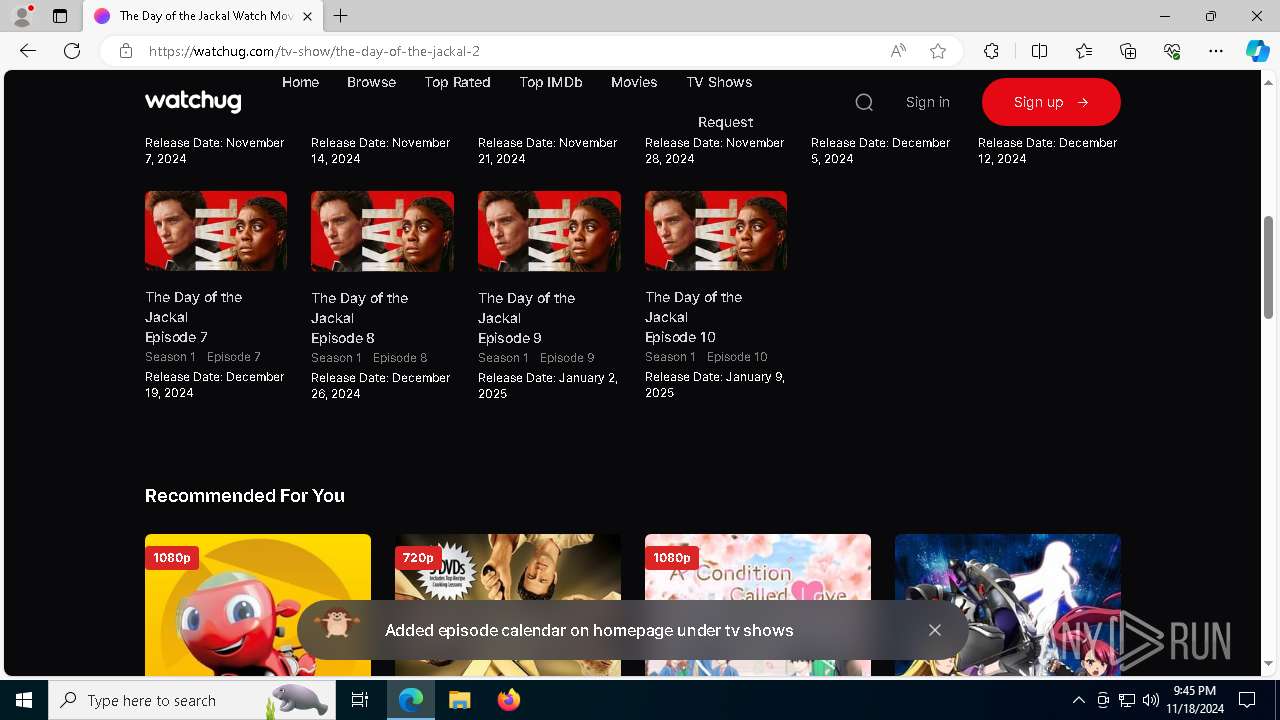Open The Day of the Jackal Episode 9 title
This screenshot has height=720, width=1280.
point(526,318)
